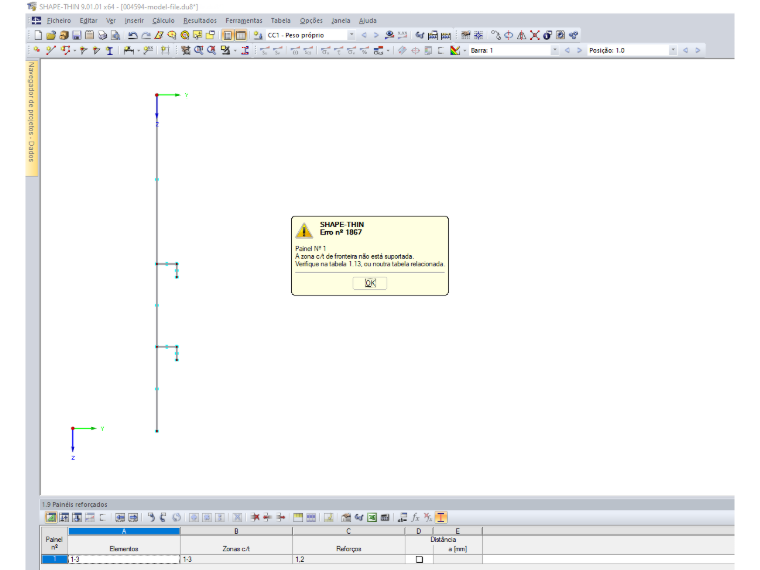Viewport: 760px width, 570px height.
Task: Click the Excel export icon in table toolbar
Action: coord(372,518)
